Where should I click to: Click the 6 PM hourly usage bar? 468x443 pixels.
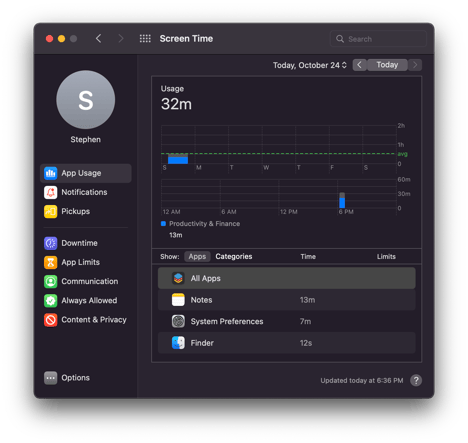[342, 200]
